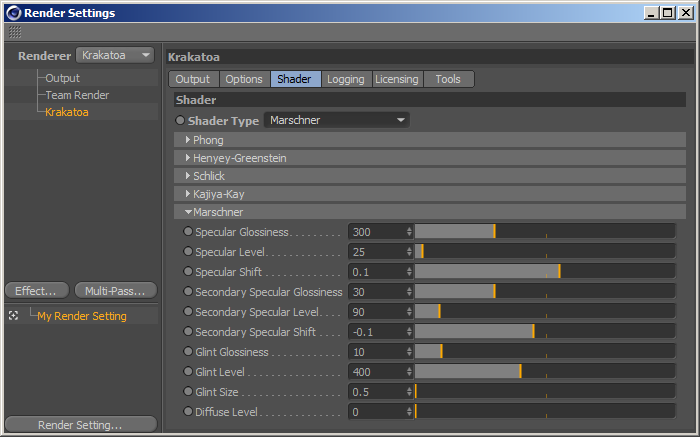Click the Secondary Specular Glossiness slider bar

(x=545, y=292)
